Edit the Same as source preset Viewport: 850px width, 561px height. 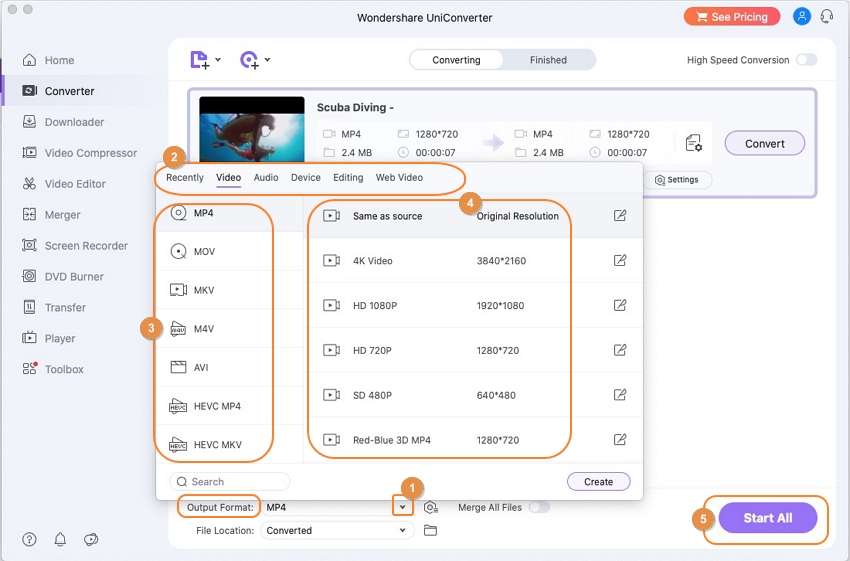[x=620, y=216]
